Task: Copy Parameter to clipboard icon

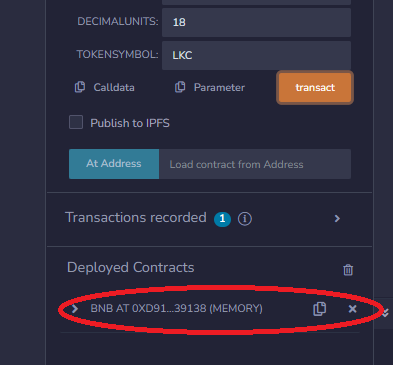Action: coord(180,87)
